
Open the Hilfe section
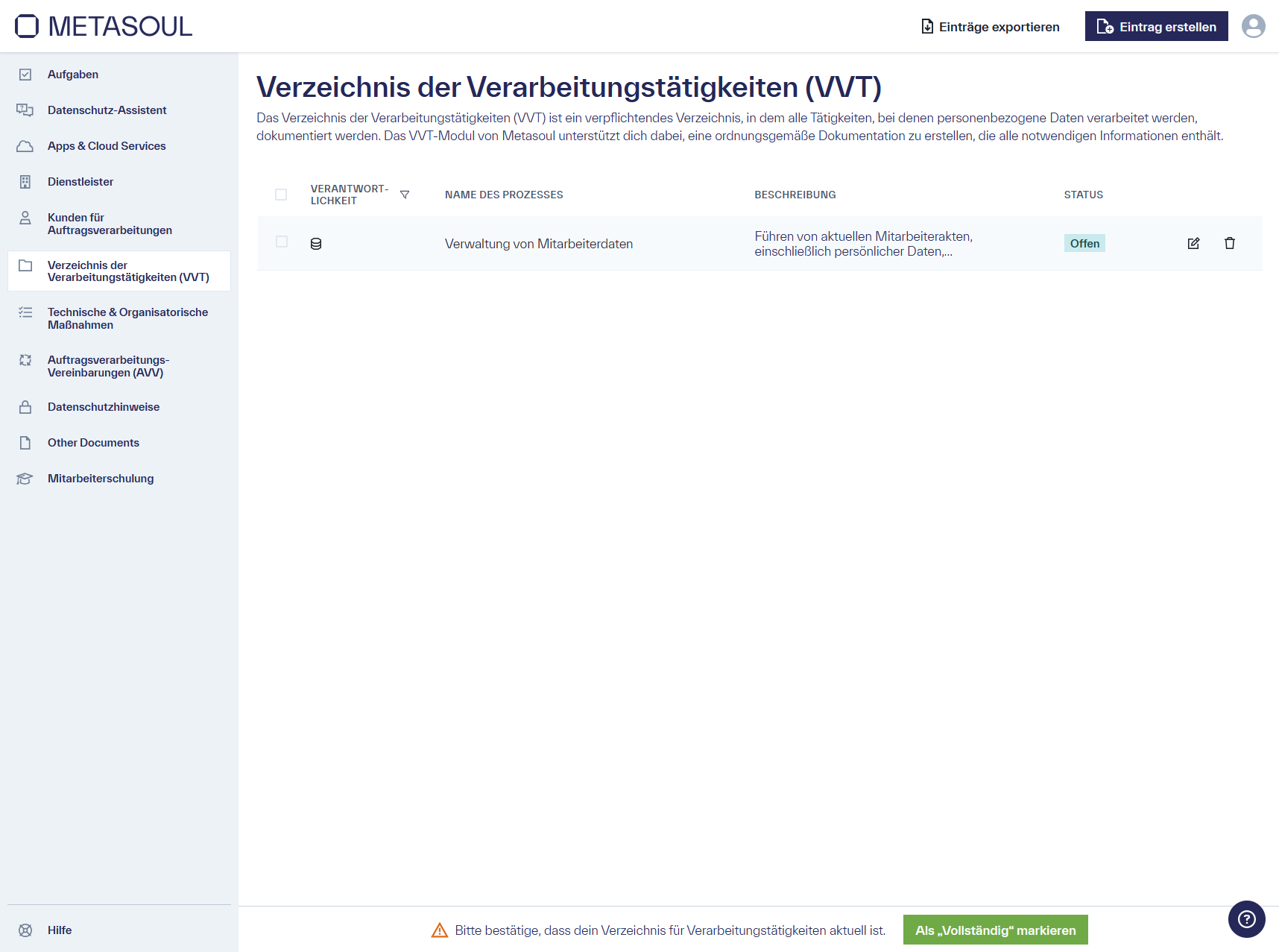tap(59, 930)
